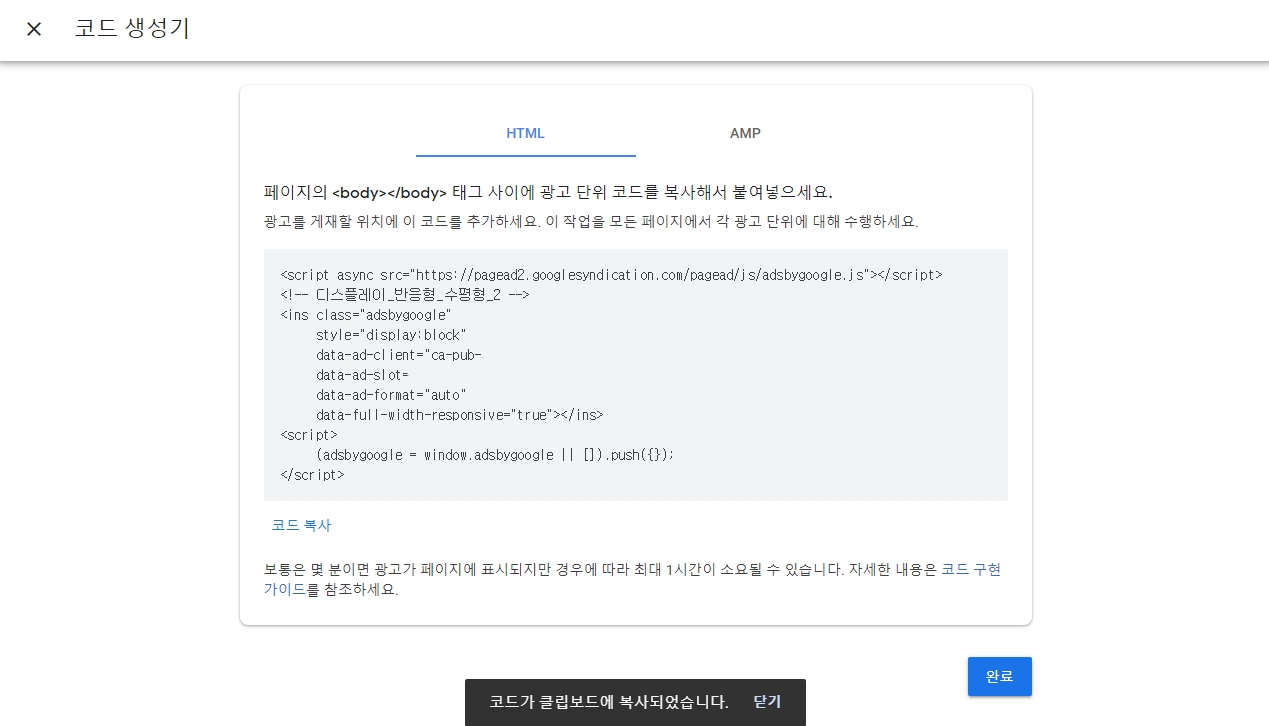
Task: Switch to the HTML tab
Action: (x=525, y=133)
